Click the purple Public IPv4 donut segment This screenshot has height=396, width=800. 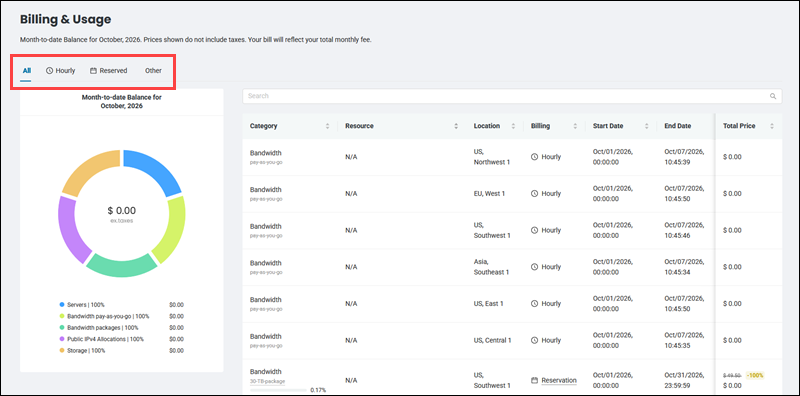(x=71, y=230)
